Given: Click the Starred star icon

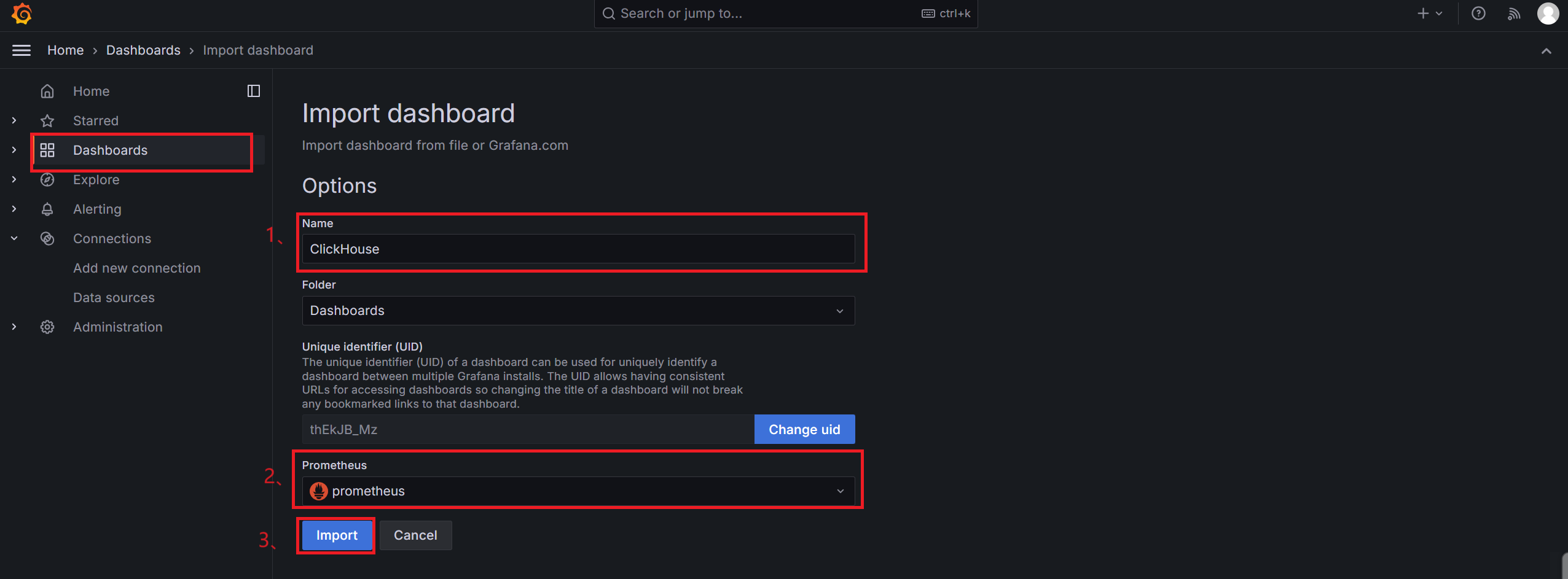Looking at the screenshot, I should click(47, 121).
